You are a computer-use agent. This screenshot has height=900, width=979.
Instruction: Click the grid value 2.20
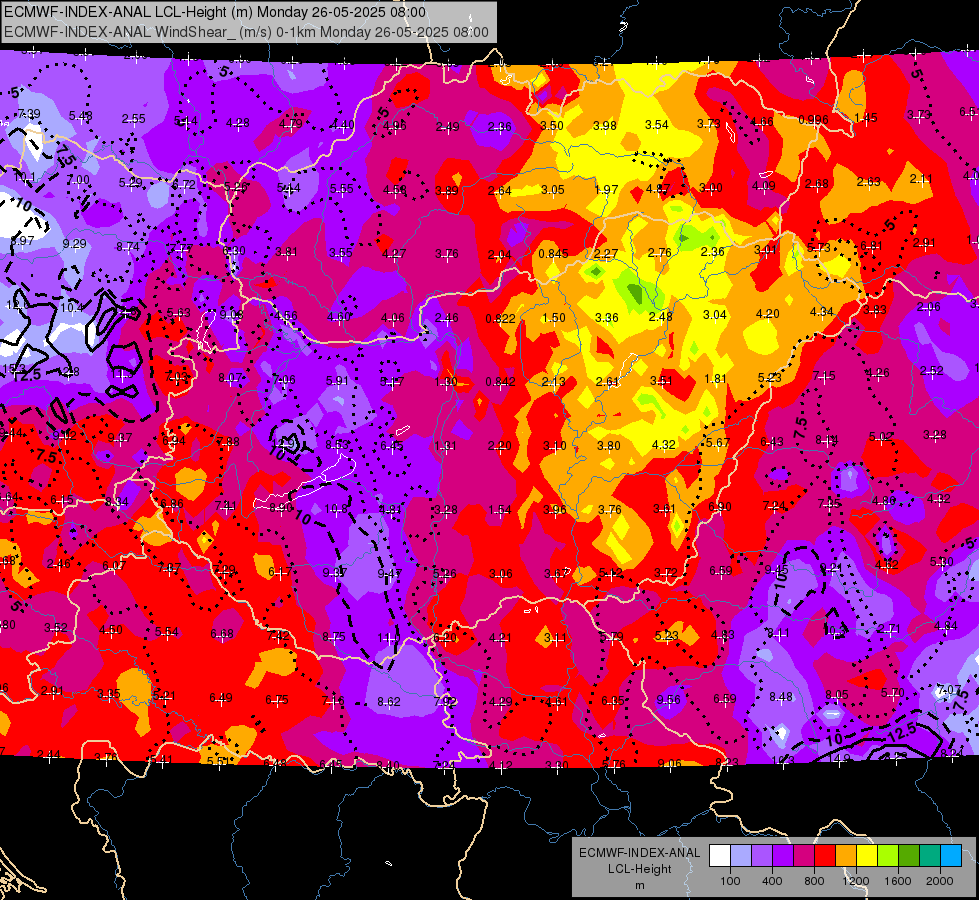pos(499,445)
